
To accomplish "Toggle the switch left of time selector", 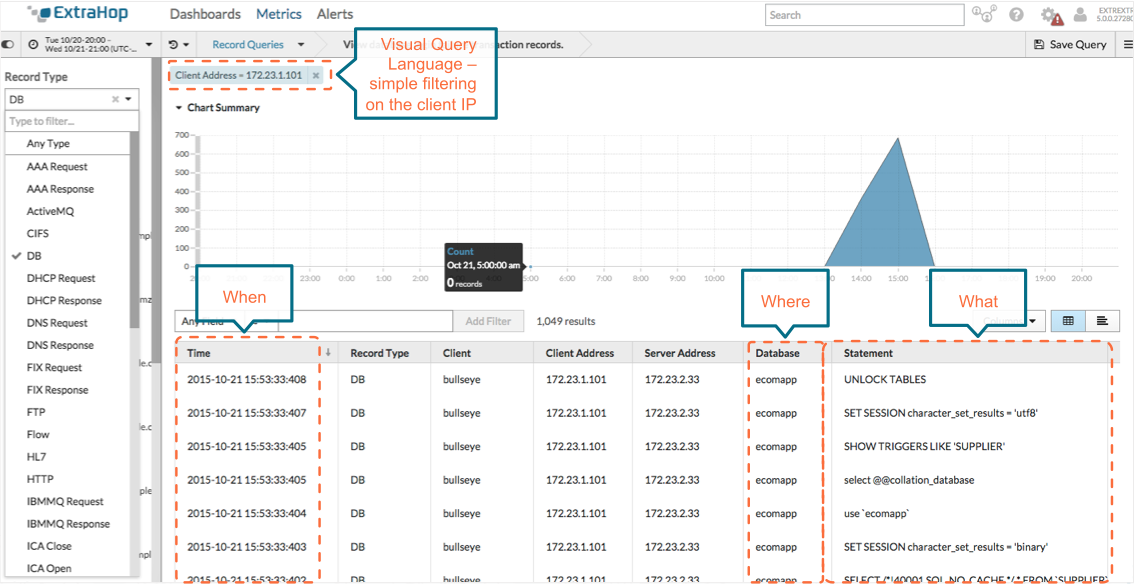I will [x=9, y=45].
